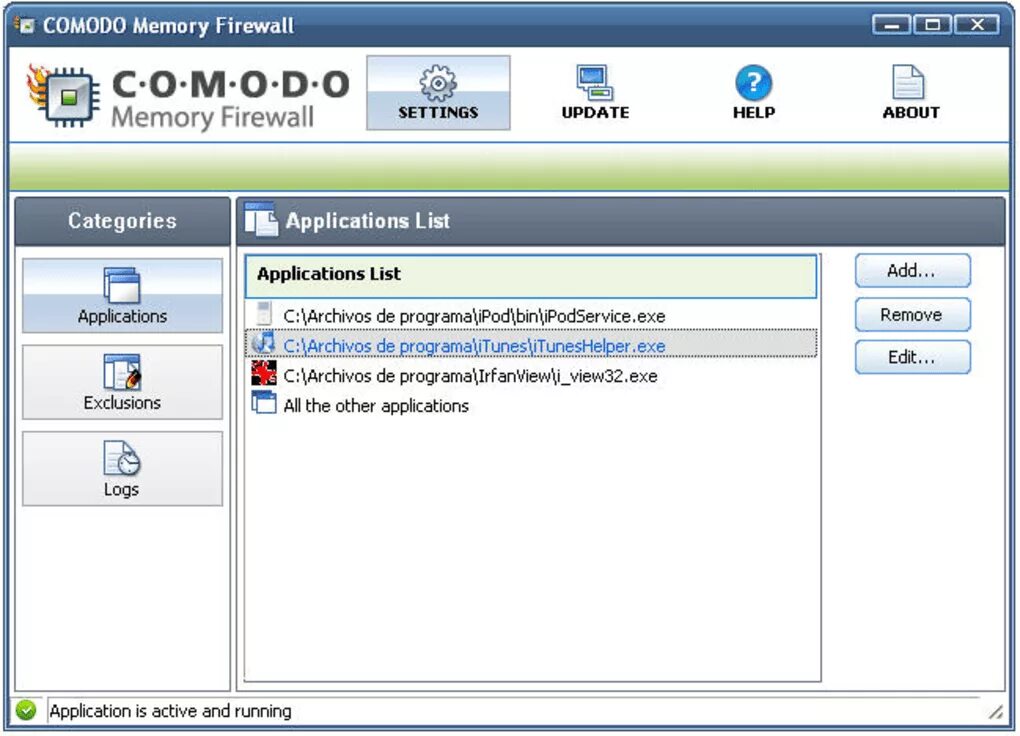
Task: Minimize the COMODO Memory Firewall window
Action: 891,25
